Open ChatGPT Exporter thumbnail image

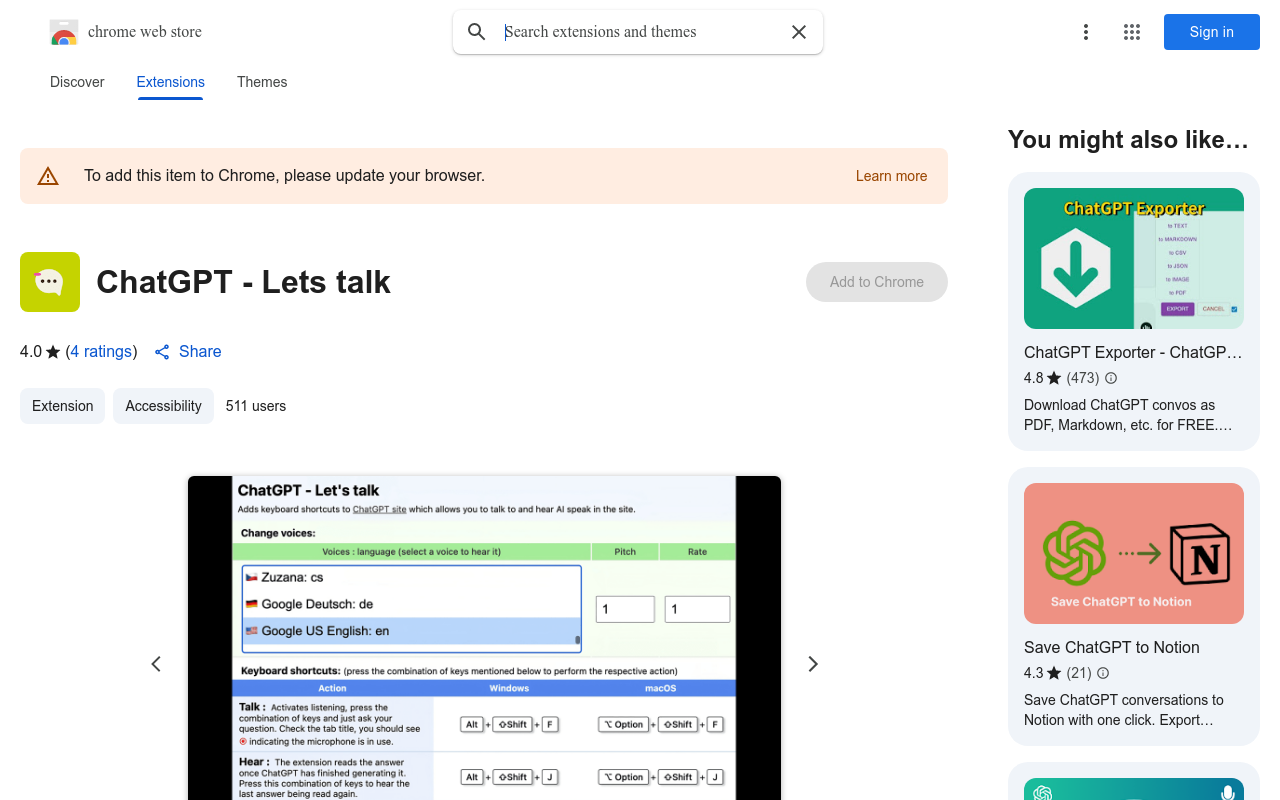pyautogui.click(x=1134, y=258)
